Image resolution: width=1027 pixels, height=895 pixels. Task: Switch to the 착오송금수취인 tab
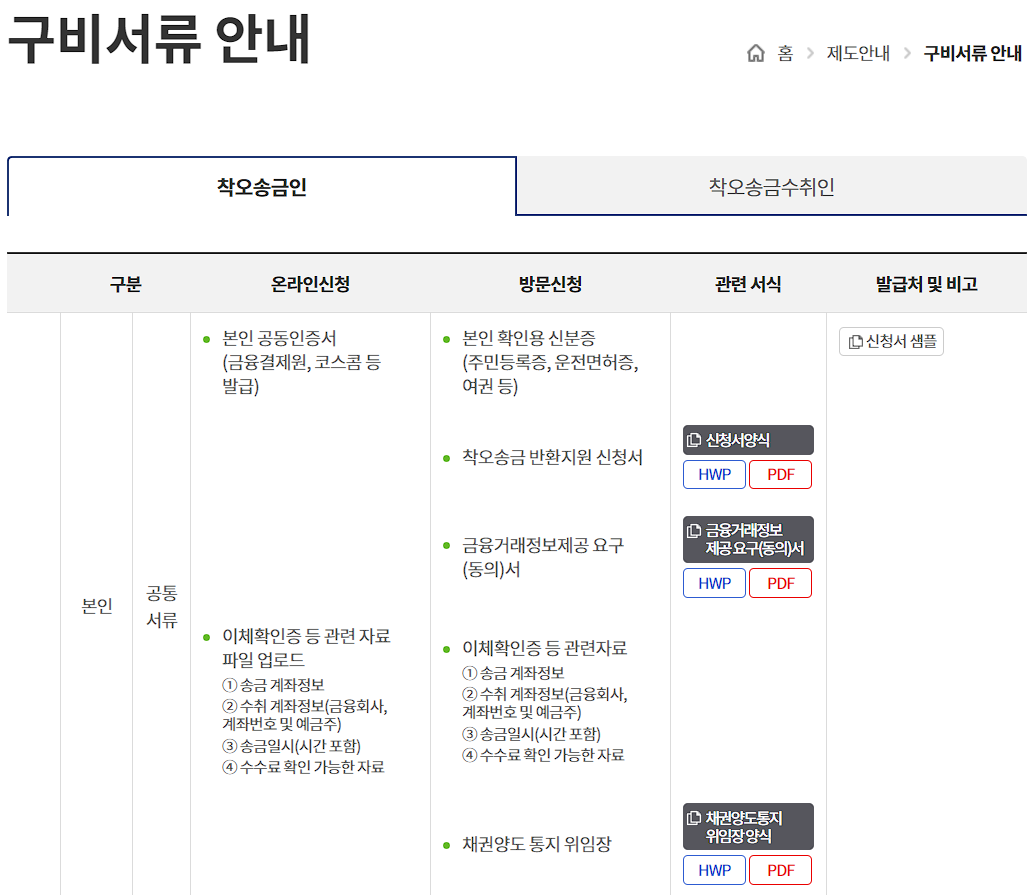(x=771, y=188)
